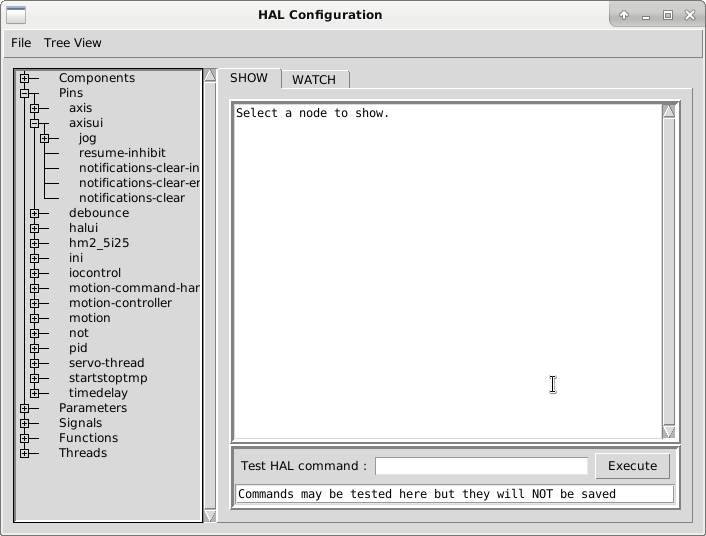Expand the halui pins node

34,228
